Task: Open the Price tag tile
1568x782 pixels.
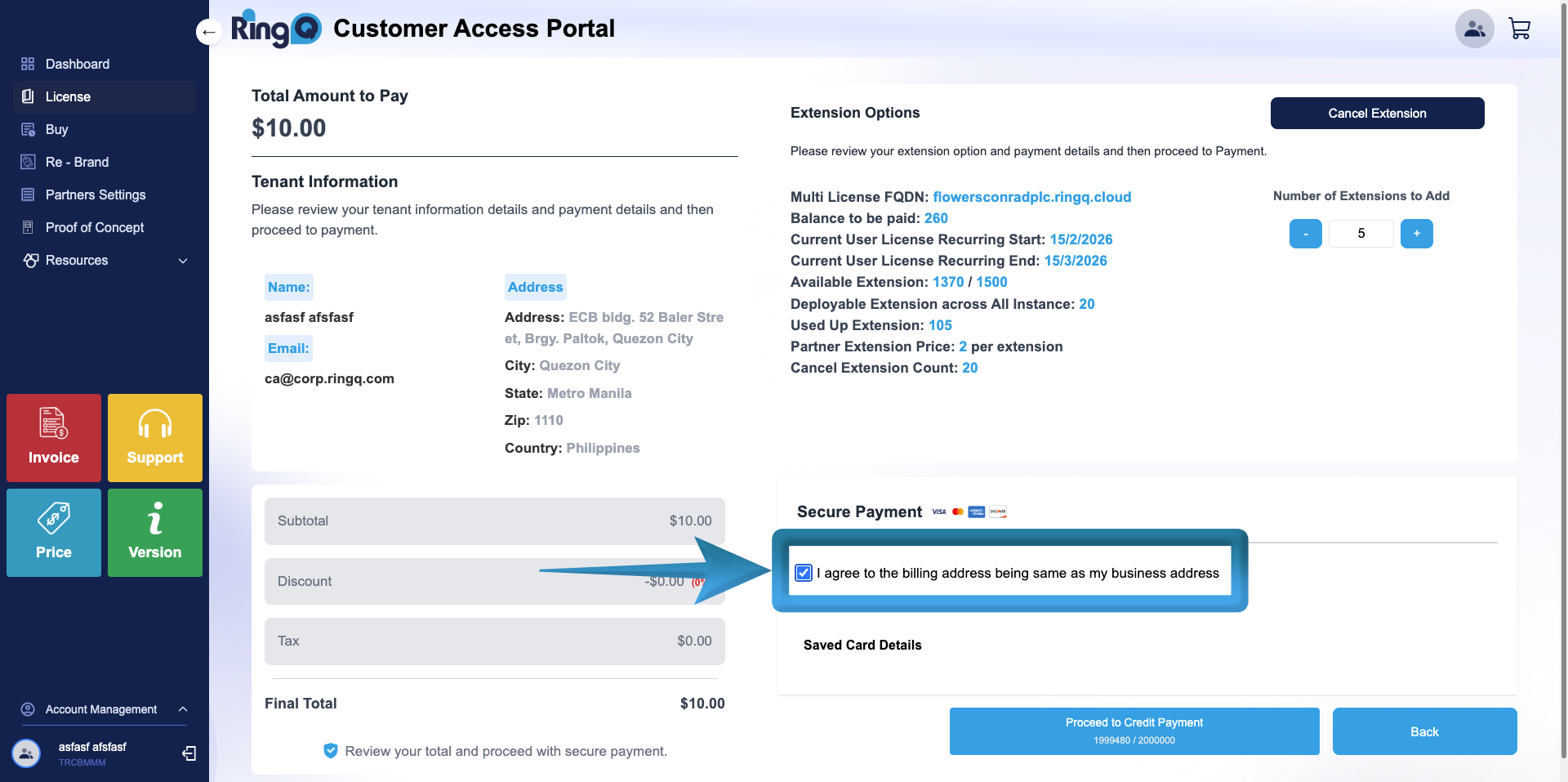Action: pos(54,532)
